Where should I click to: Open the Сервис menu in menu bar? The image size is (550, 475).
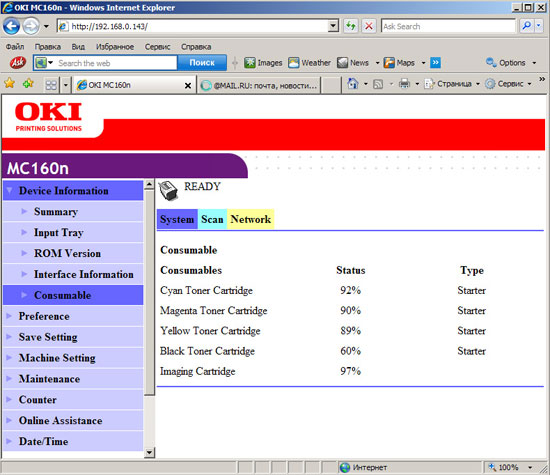point(157,47)
